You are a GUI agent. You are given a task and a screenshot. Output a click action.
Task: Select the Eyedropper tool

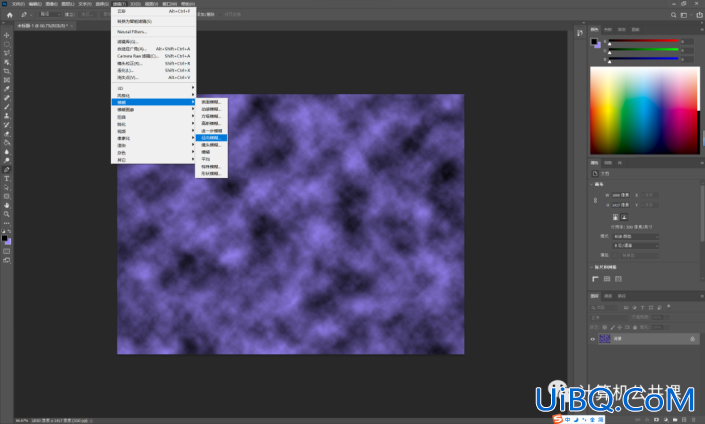tap(7, 89)
